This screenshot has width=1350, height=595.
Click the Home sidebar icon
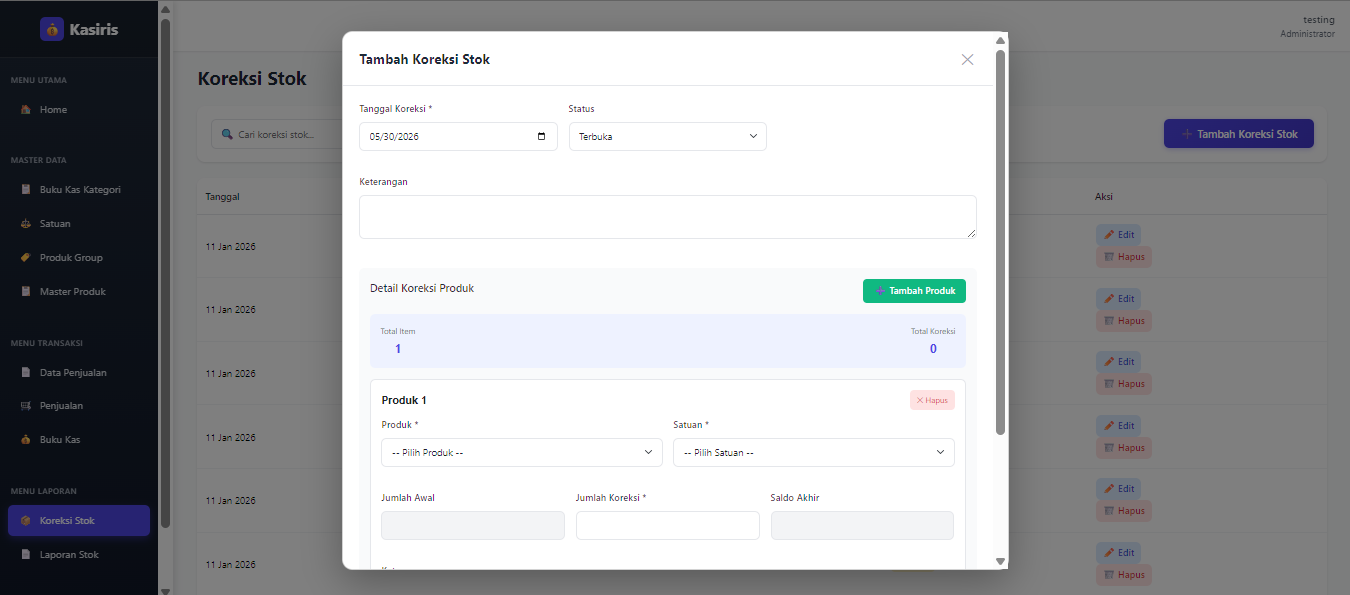point(26,110)
